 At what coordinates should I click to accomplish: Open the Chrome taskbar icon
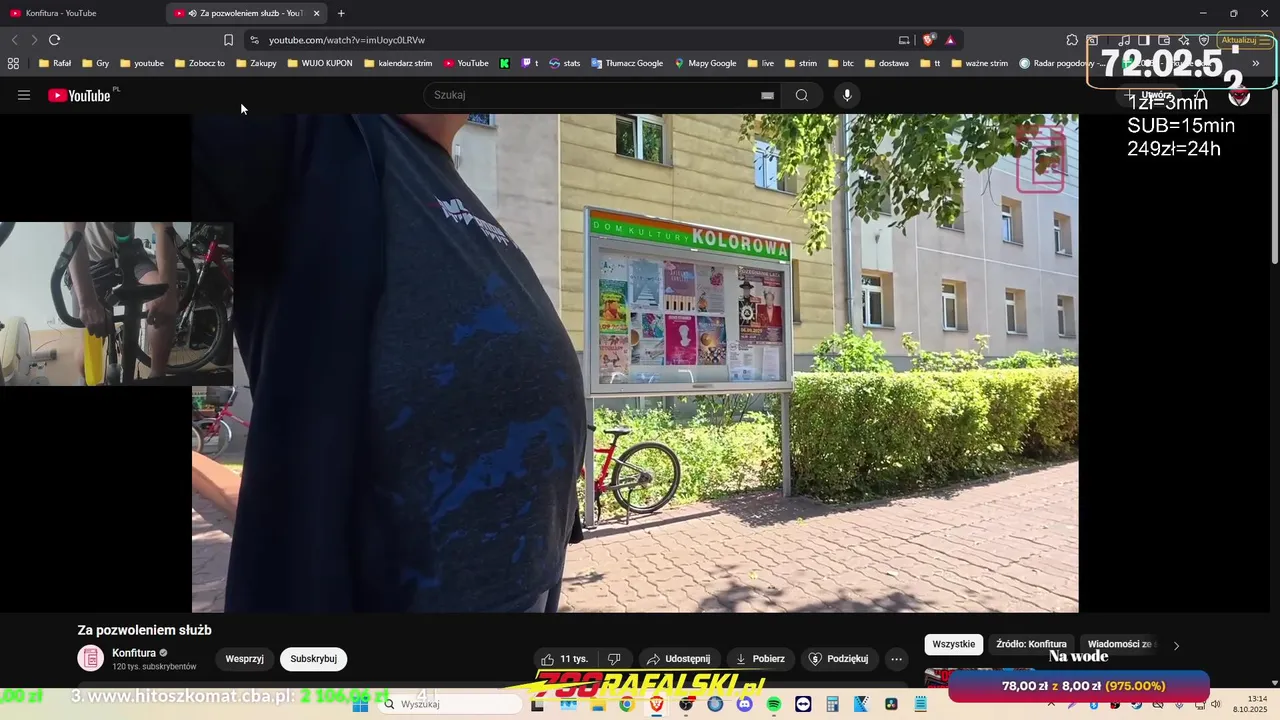coord(626,704)
